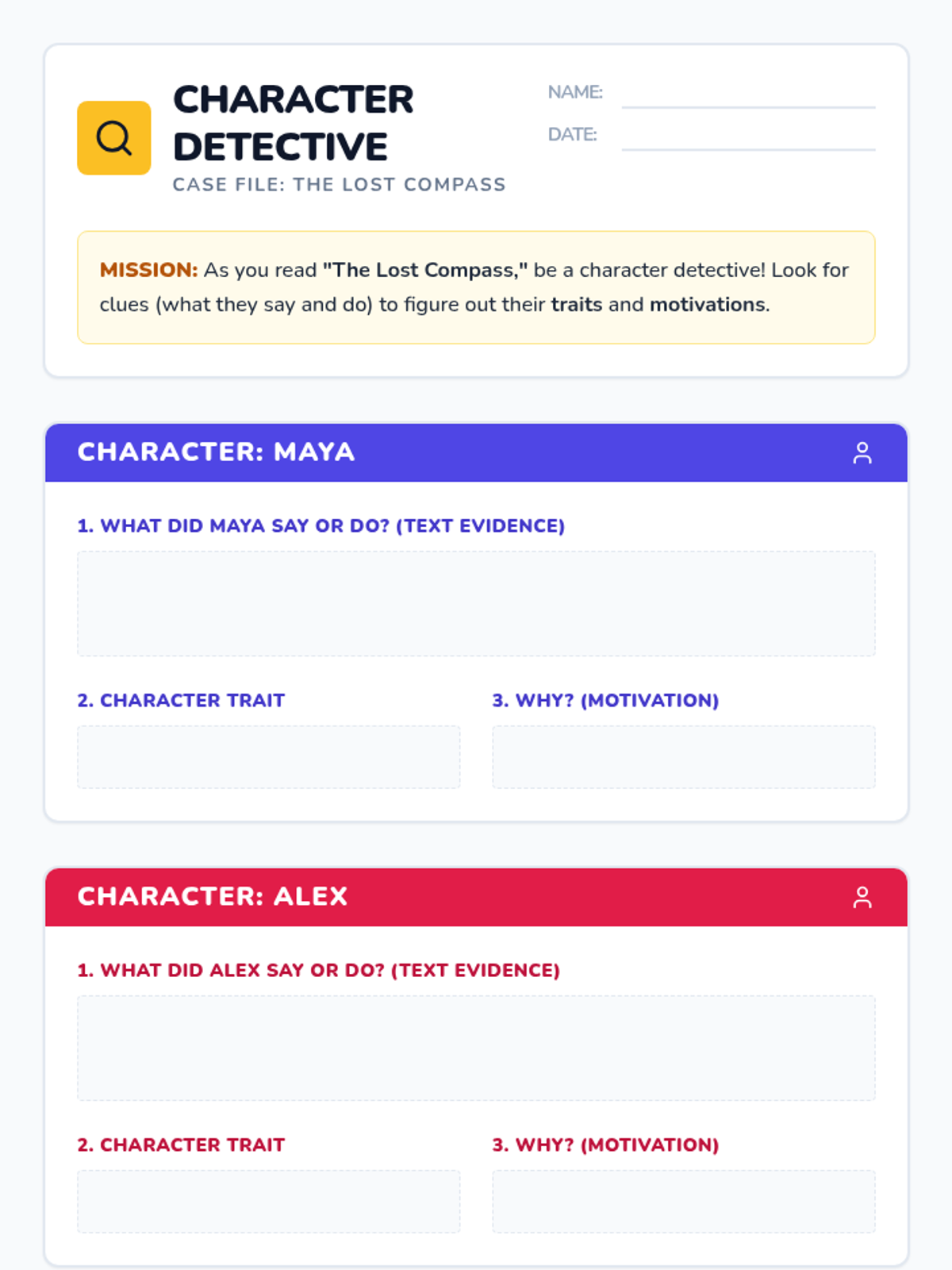Click the person icon in Maya's header
The image size is (952, 1270).
862,452
